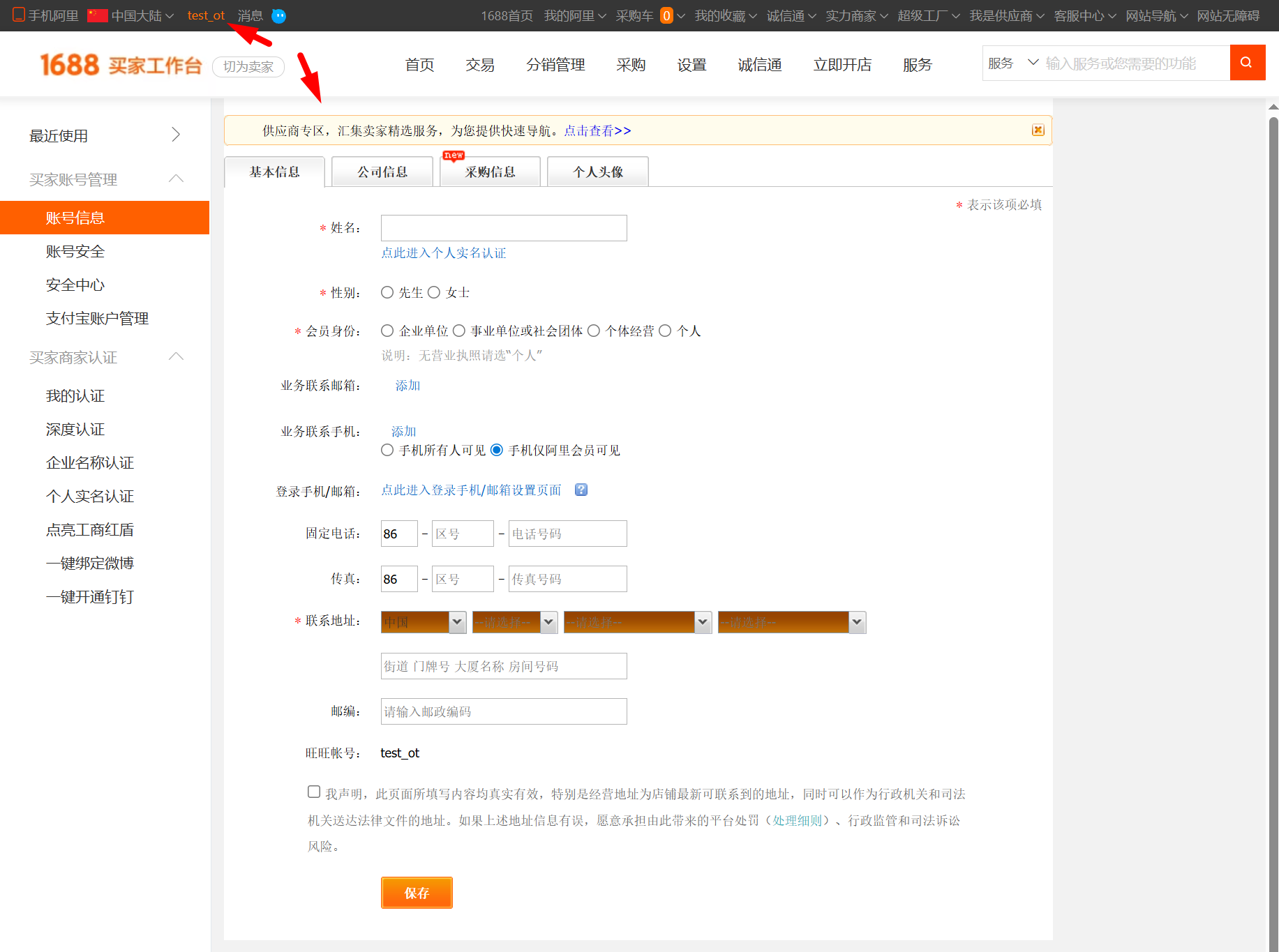Click the blue message chat icon
This screenshot has height=952, width=1279.
pos(278,16)
